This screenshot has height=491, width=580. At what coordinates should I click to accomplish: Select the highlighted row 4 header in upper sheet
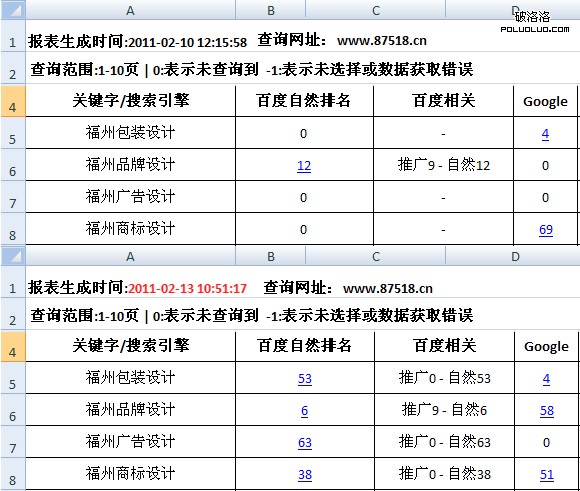click(x=13, y=101)
